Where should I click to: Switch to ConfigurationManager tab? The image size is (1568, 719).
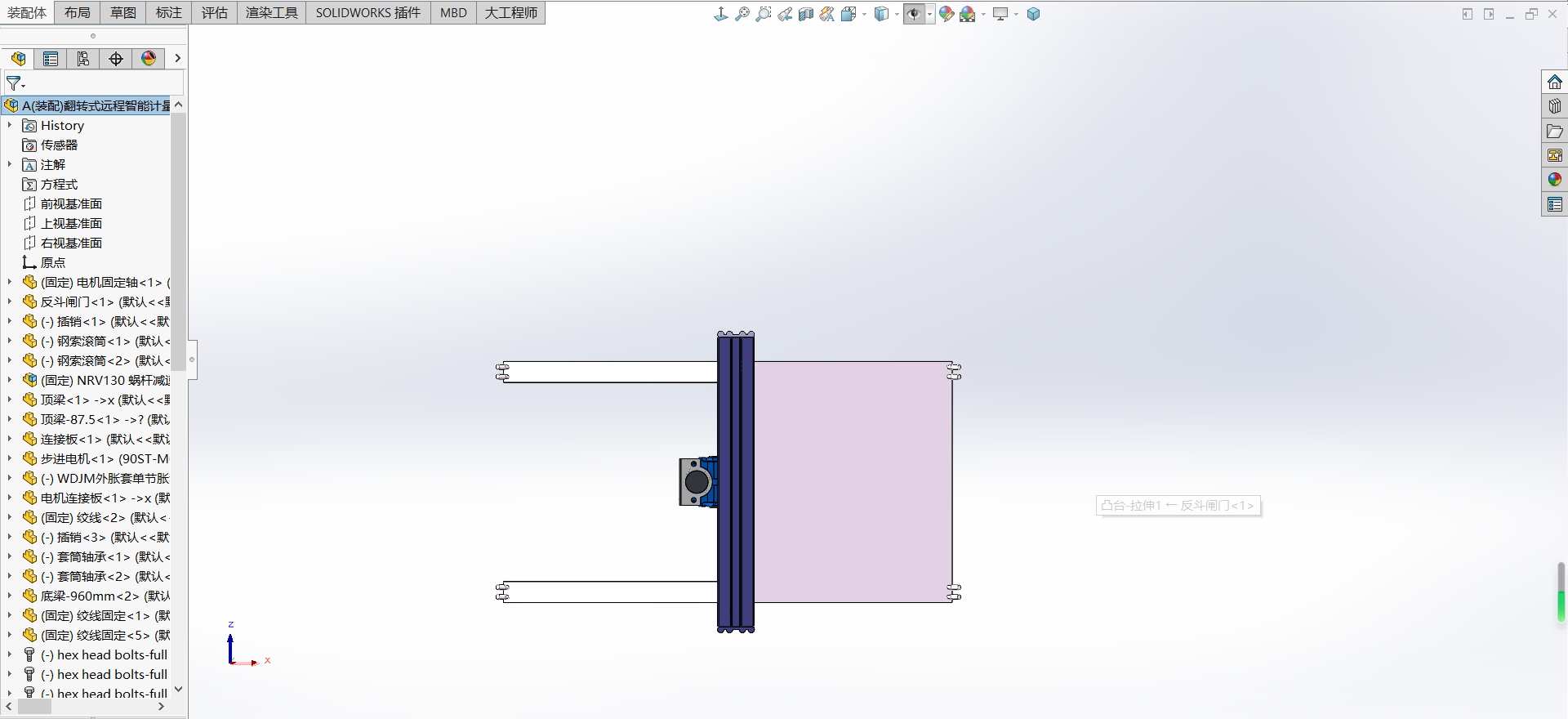tap(83, 59)
